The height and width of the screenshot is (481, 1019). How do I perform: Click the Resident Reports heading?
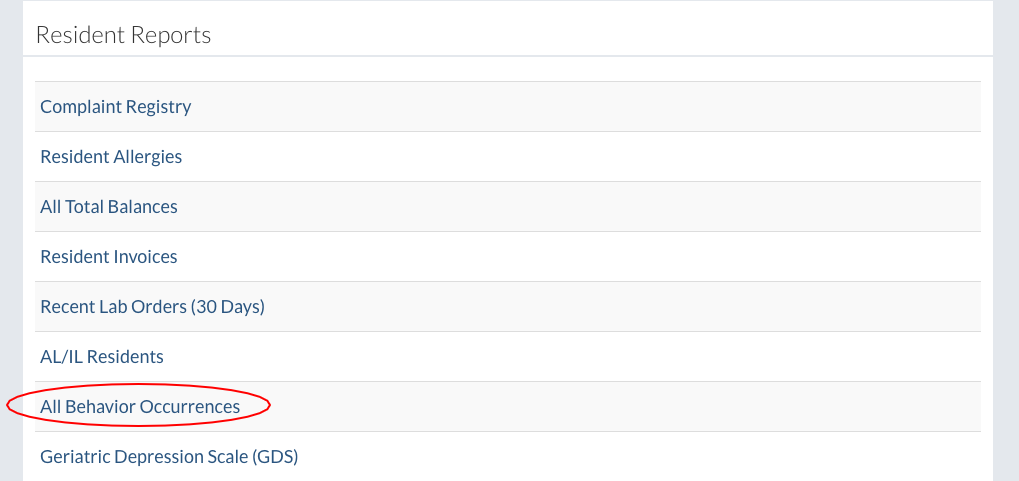pyautogui.click(x=124, y=35)
